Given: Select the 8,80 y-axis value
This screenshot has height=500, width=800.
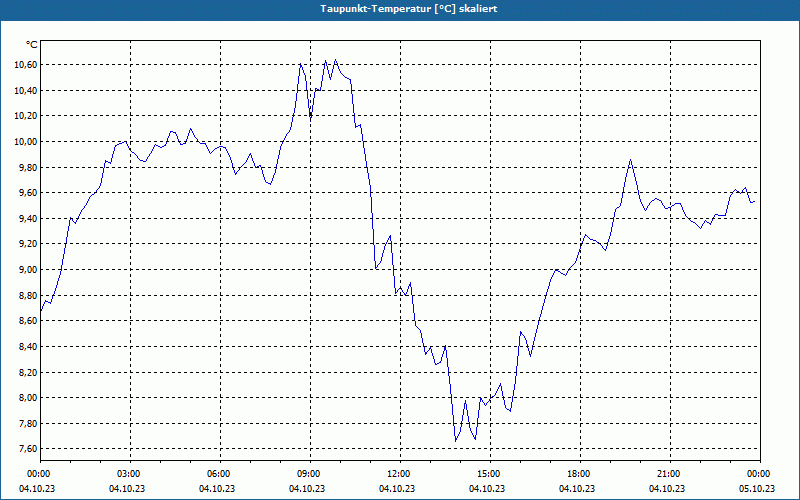Looking at the screenshot, I should [28, 295].
